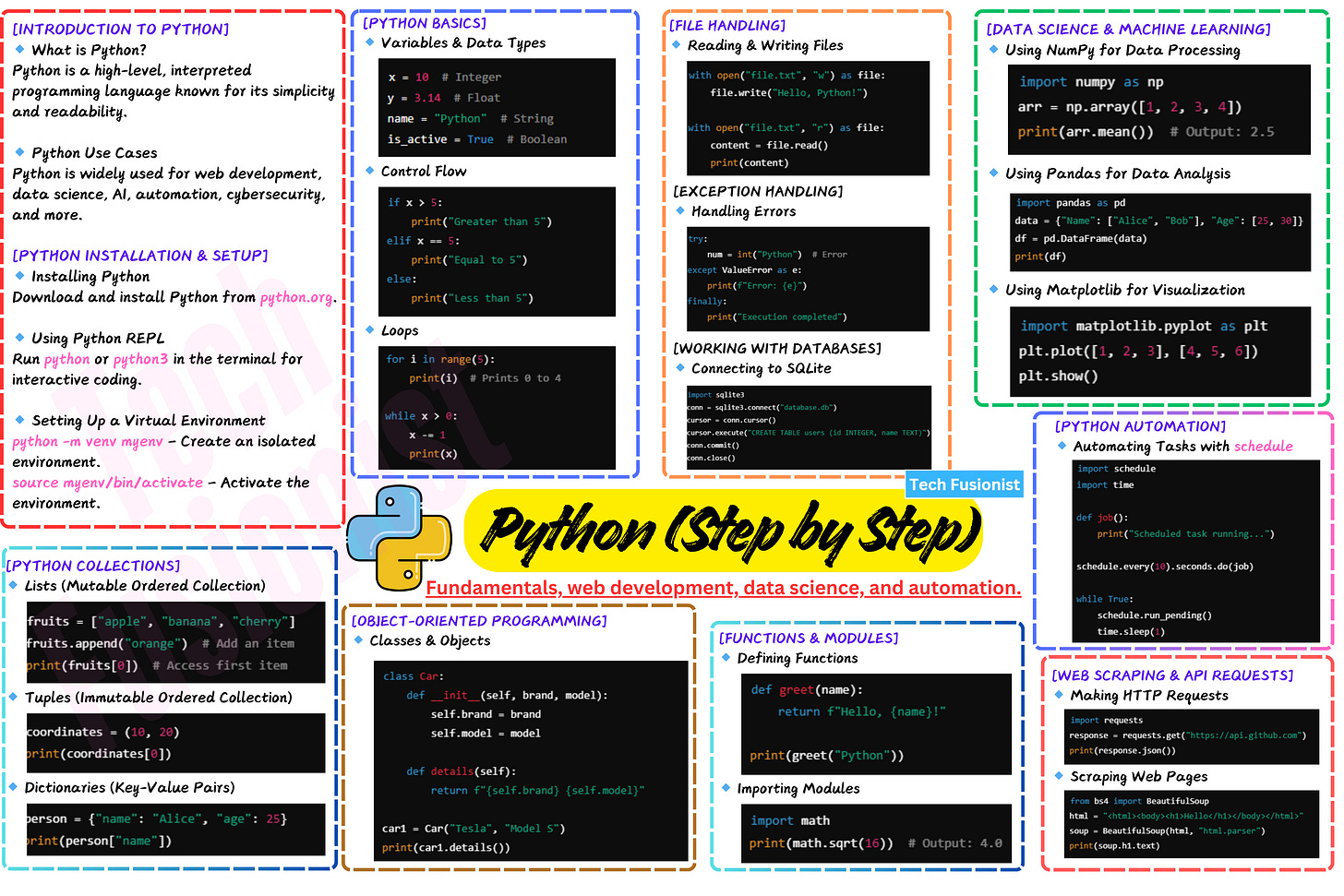Open the BeautifulSoup html.parser code block

pyautogui.click(x=1192, y=825)
